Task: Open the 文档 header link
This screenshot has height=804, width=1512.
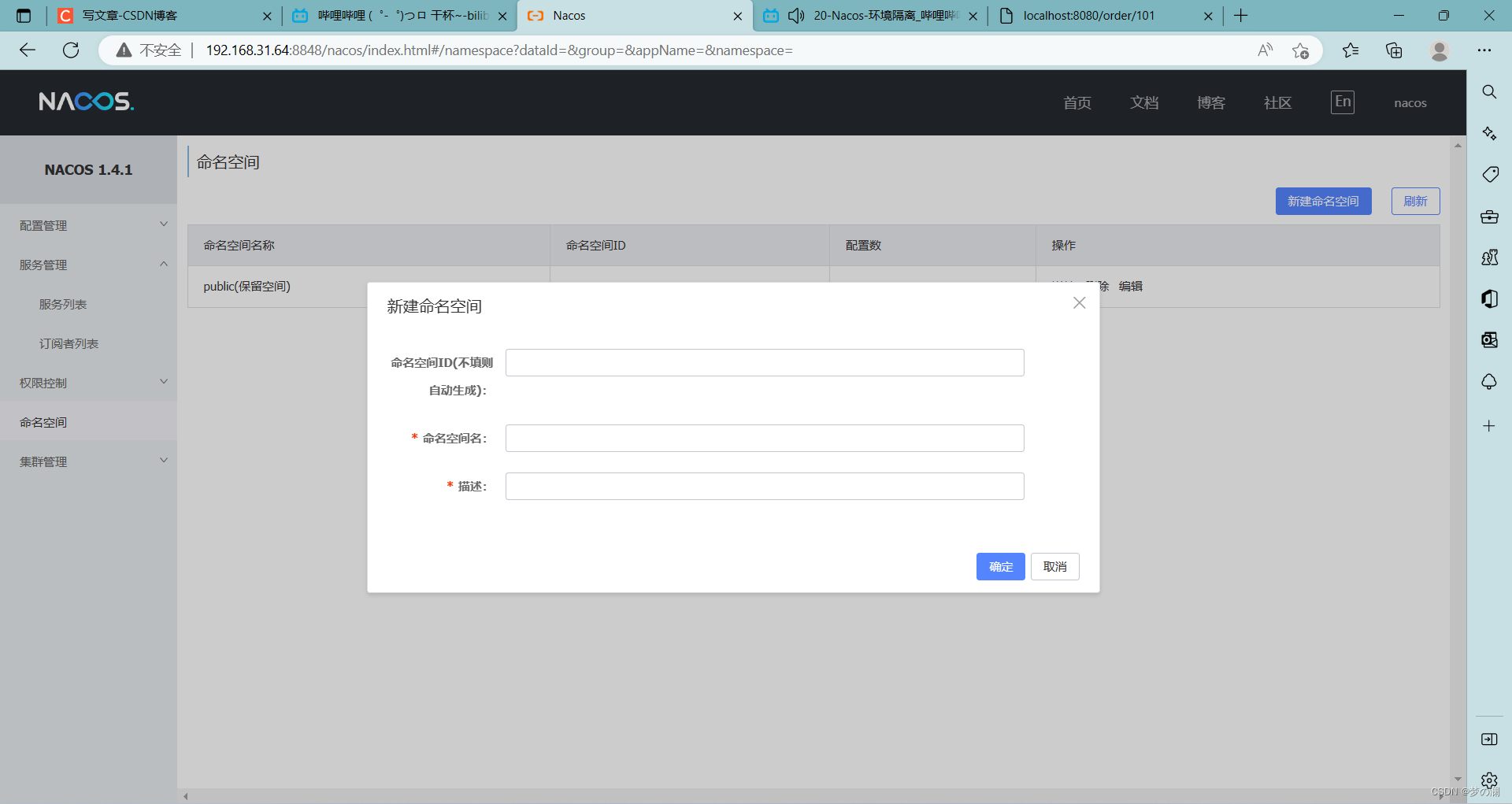Action: (x=1143, y=102)
